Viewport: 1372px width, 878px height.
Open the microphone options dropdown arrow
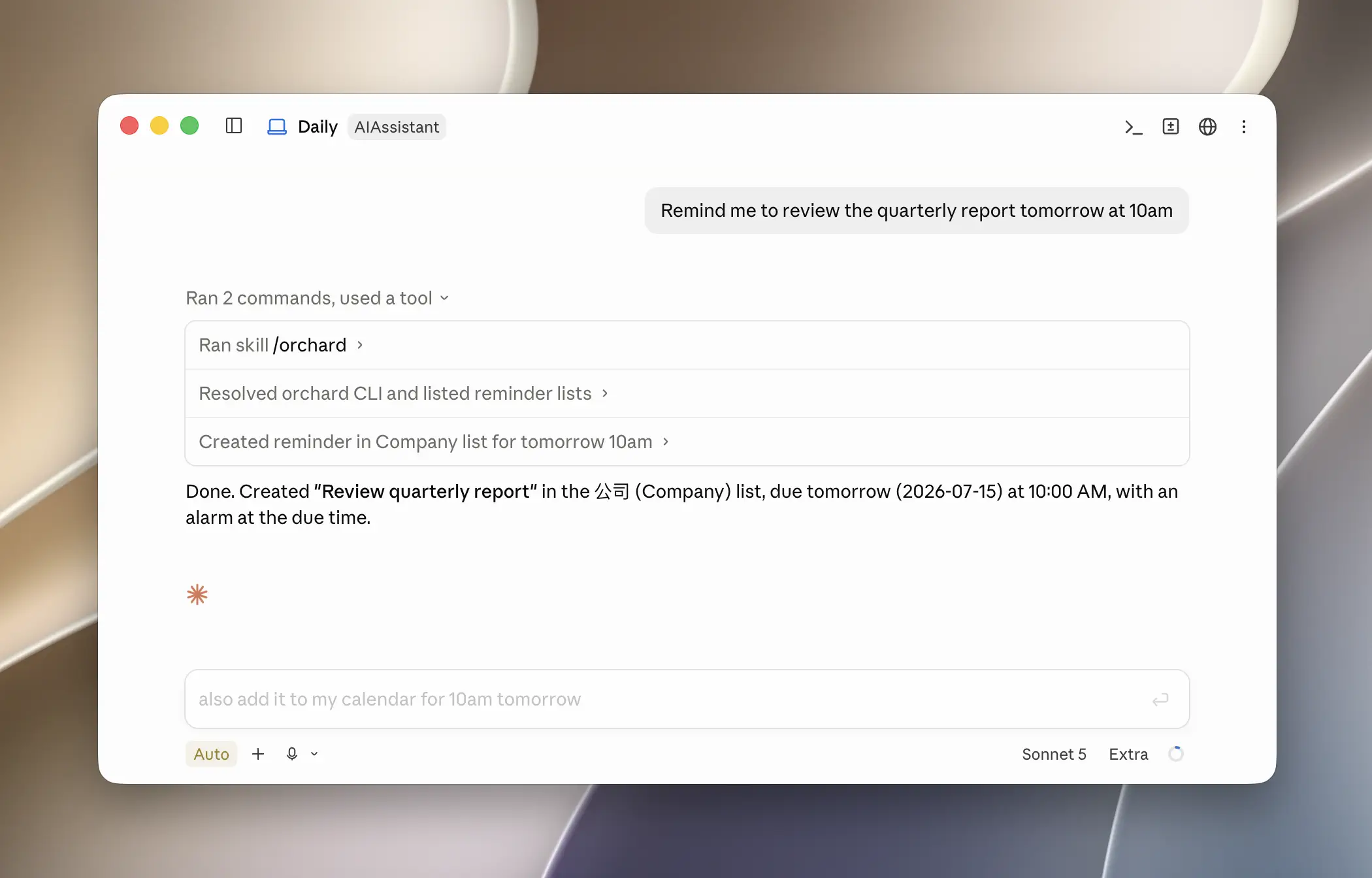pyautogui.click(x=314, y=754)
